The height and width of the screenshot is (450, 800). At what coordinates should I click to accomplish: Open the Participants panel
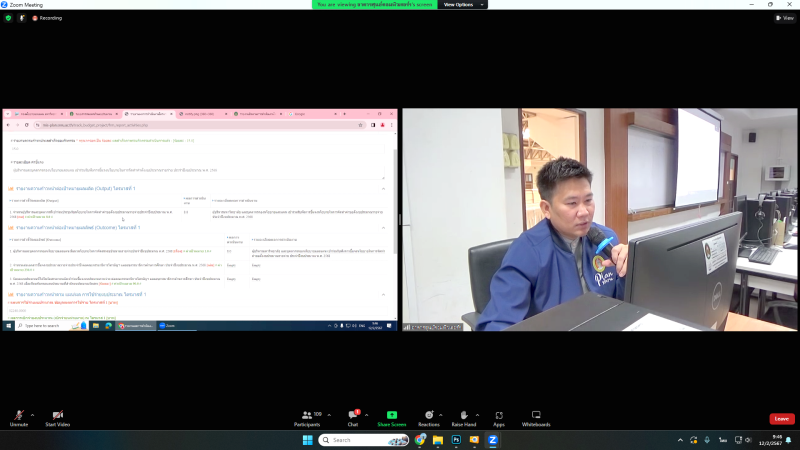click(x=306, y=416)
